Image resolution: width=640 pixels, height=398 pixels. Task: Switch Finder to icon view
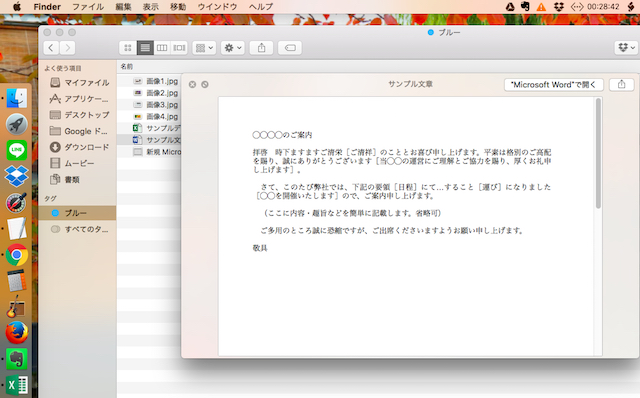coord(128,48)
